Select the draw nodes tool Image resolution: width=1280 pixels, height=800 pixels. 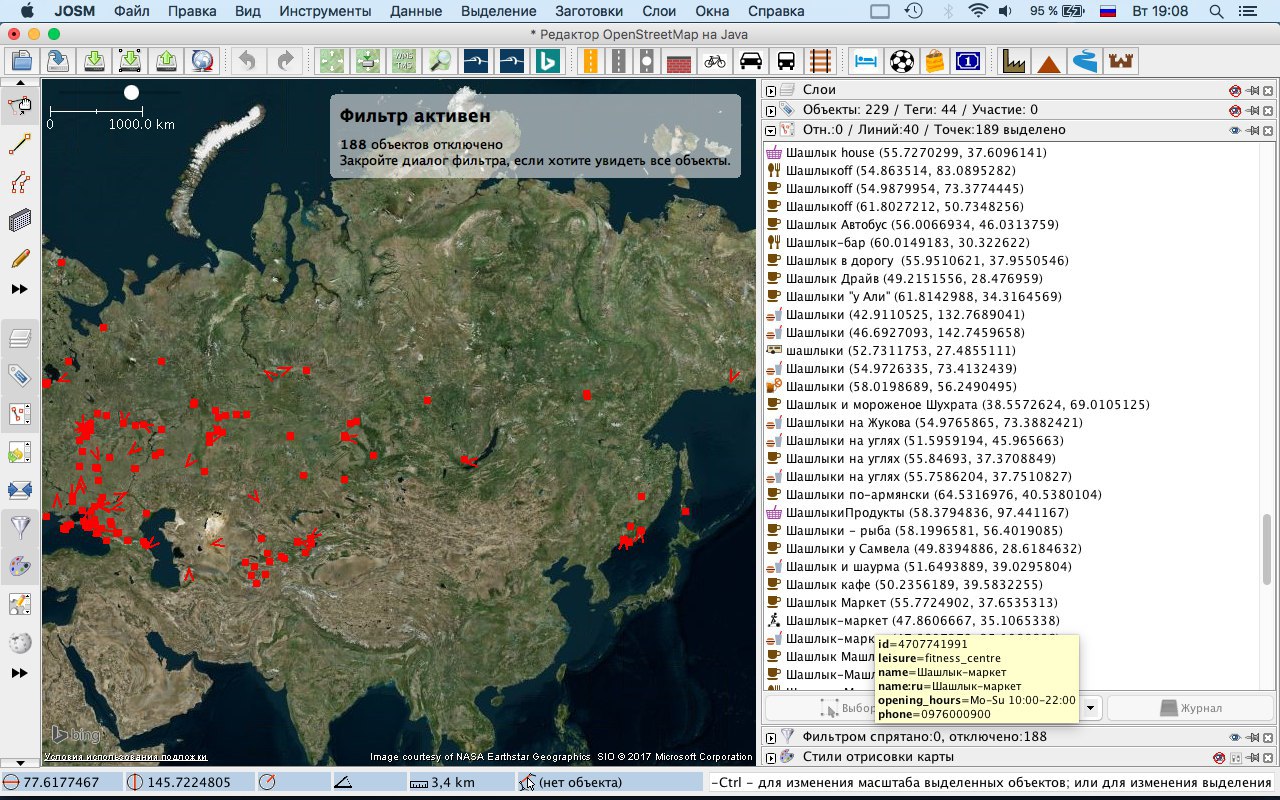(x=19, y=146)
